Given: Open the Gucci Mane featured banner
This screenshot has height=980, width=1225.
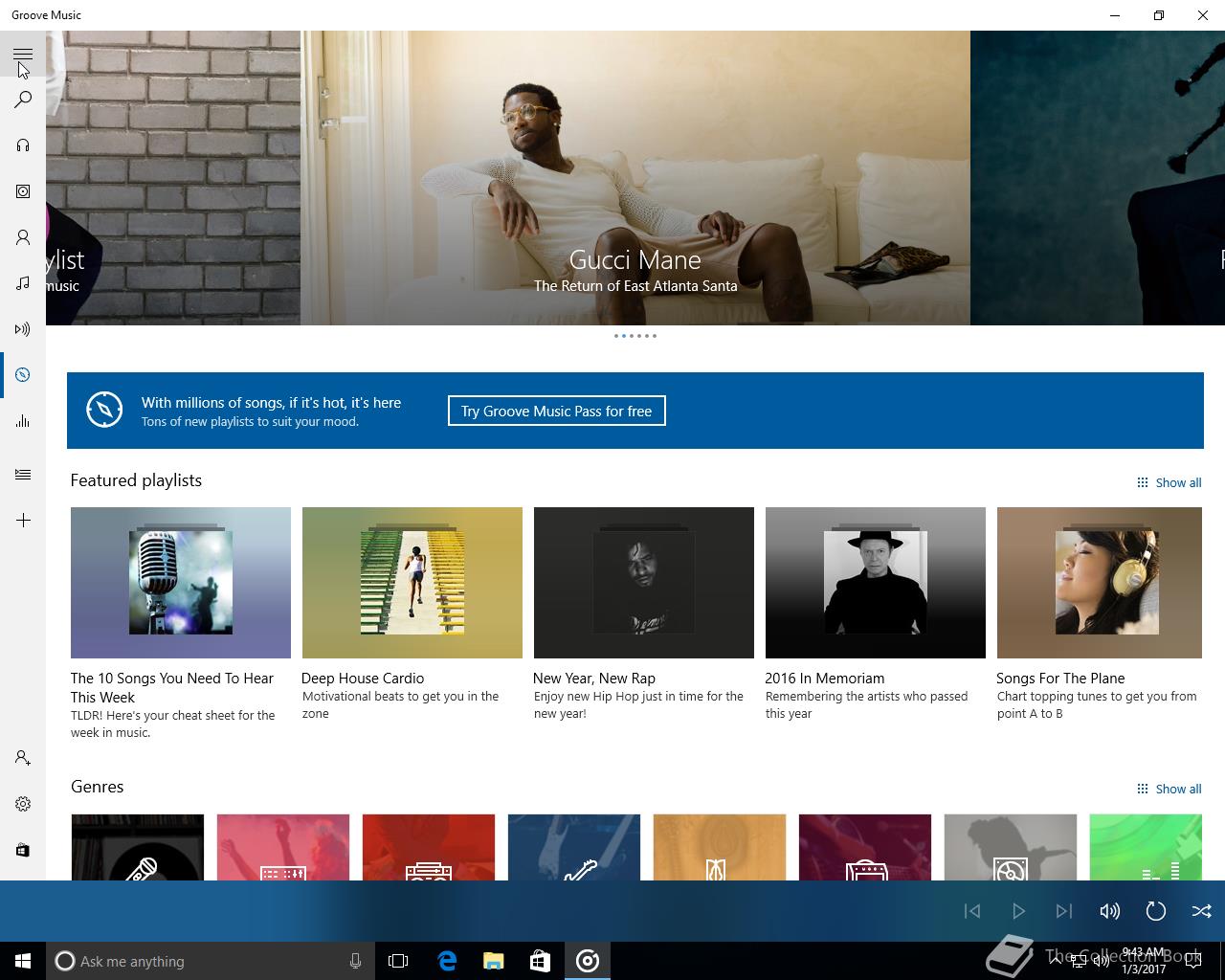Looking at the screenshot, I should click(x=635, y=178).
